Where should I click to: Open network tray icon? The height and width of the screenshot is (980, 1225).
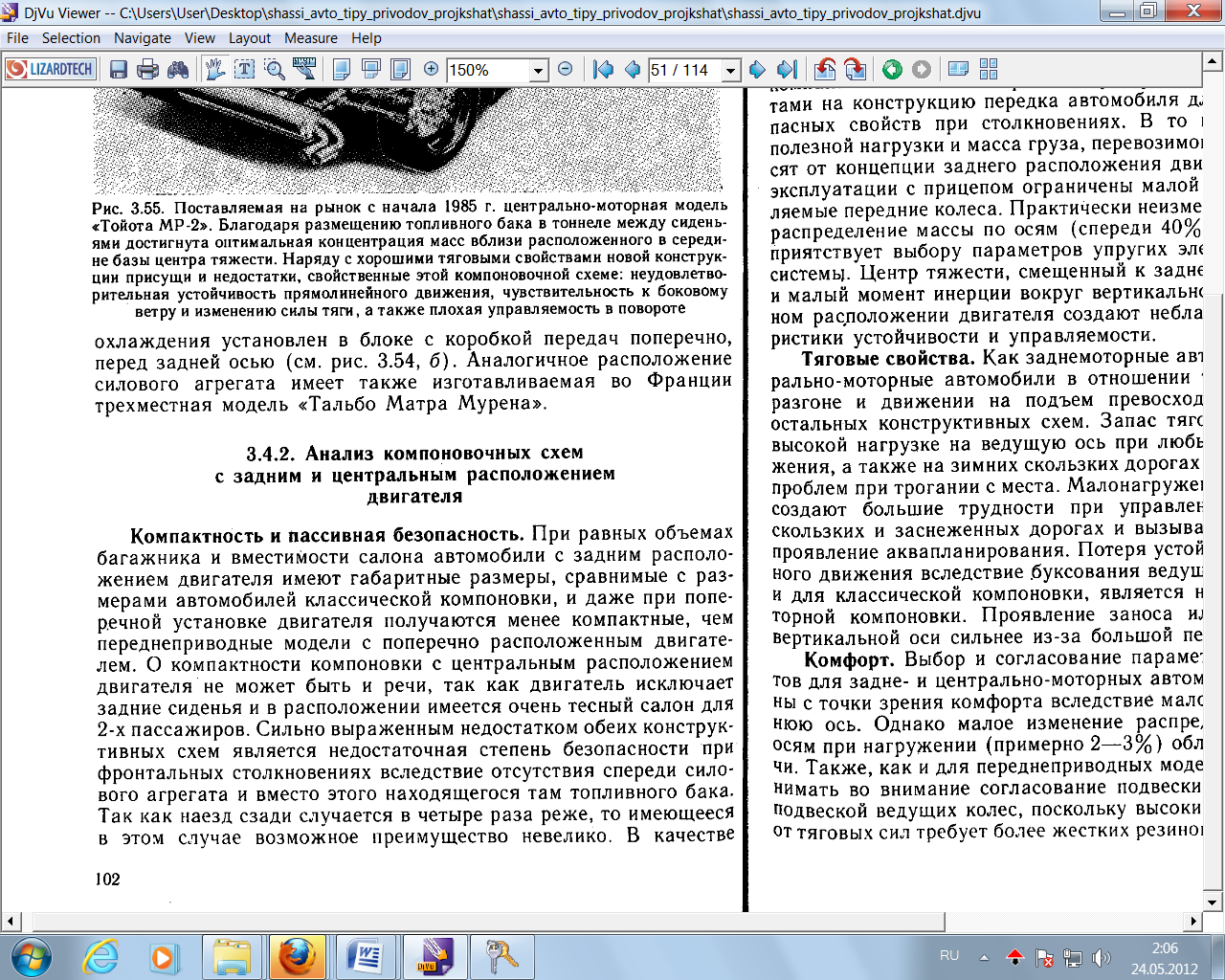tap(1073, 956)
